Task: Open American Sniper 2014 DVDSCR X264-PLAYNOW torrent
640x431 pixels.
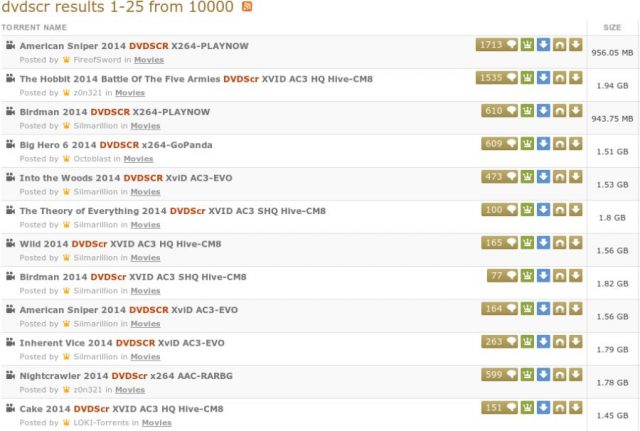Action: tap(134, 46)
